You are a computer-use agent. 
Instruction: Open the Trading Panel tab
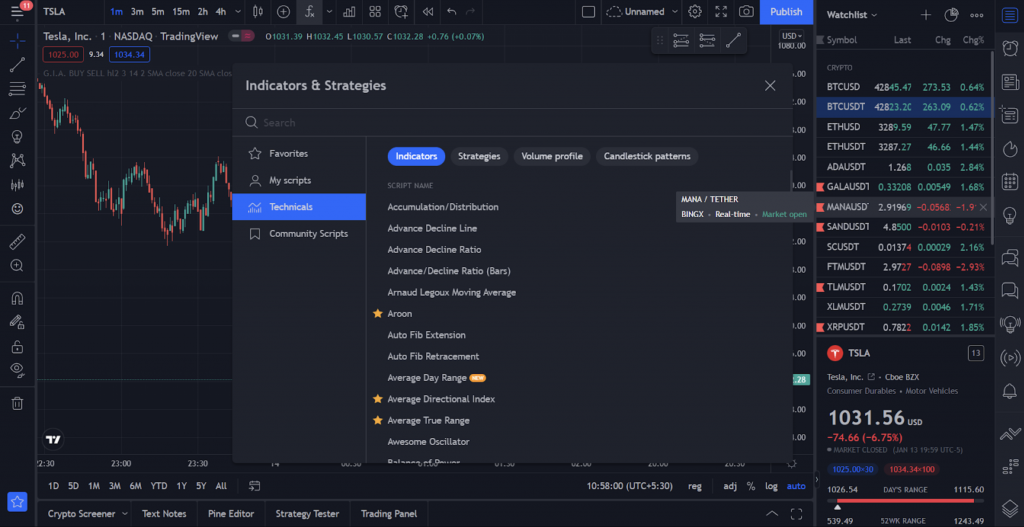(x=388, y=514)
